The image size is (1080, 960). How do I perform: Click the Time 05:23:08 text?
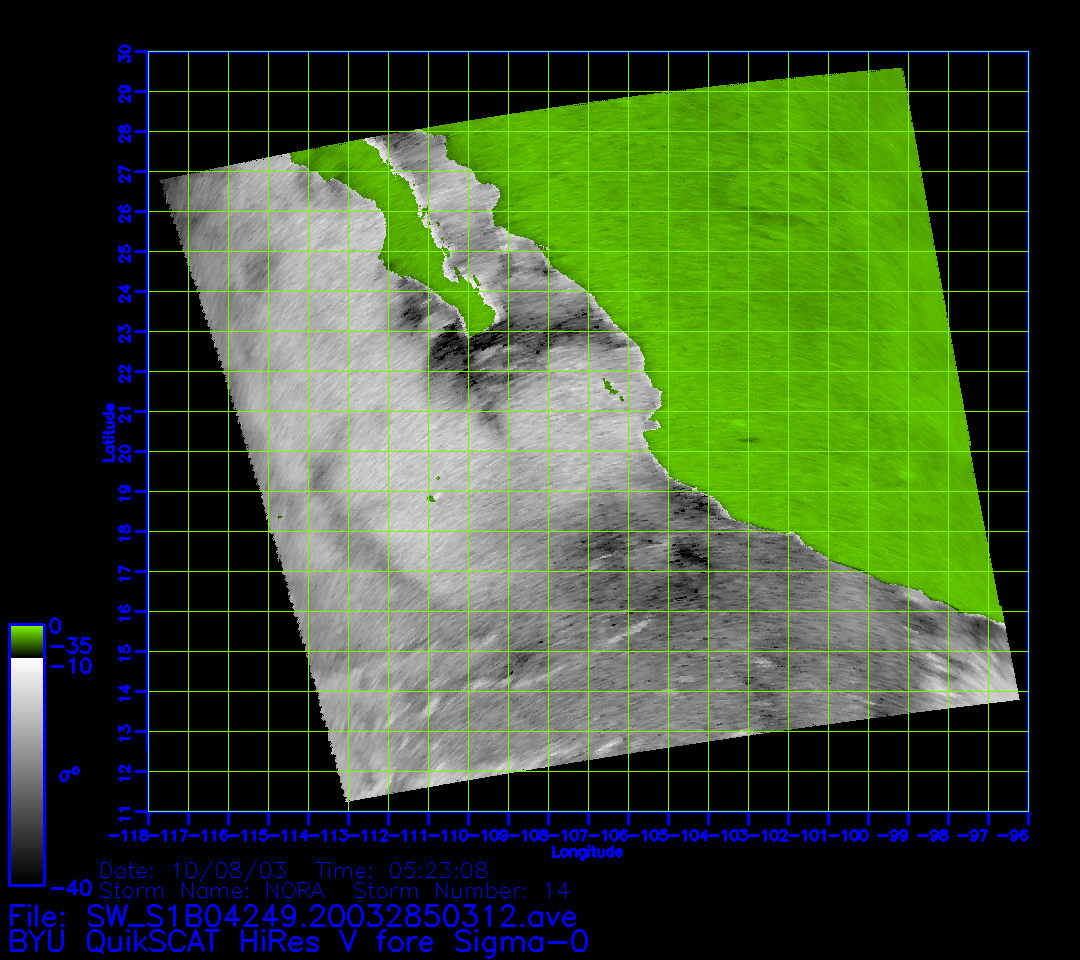[401, 870]
